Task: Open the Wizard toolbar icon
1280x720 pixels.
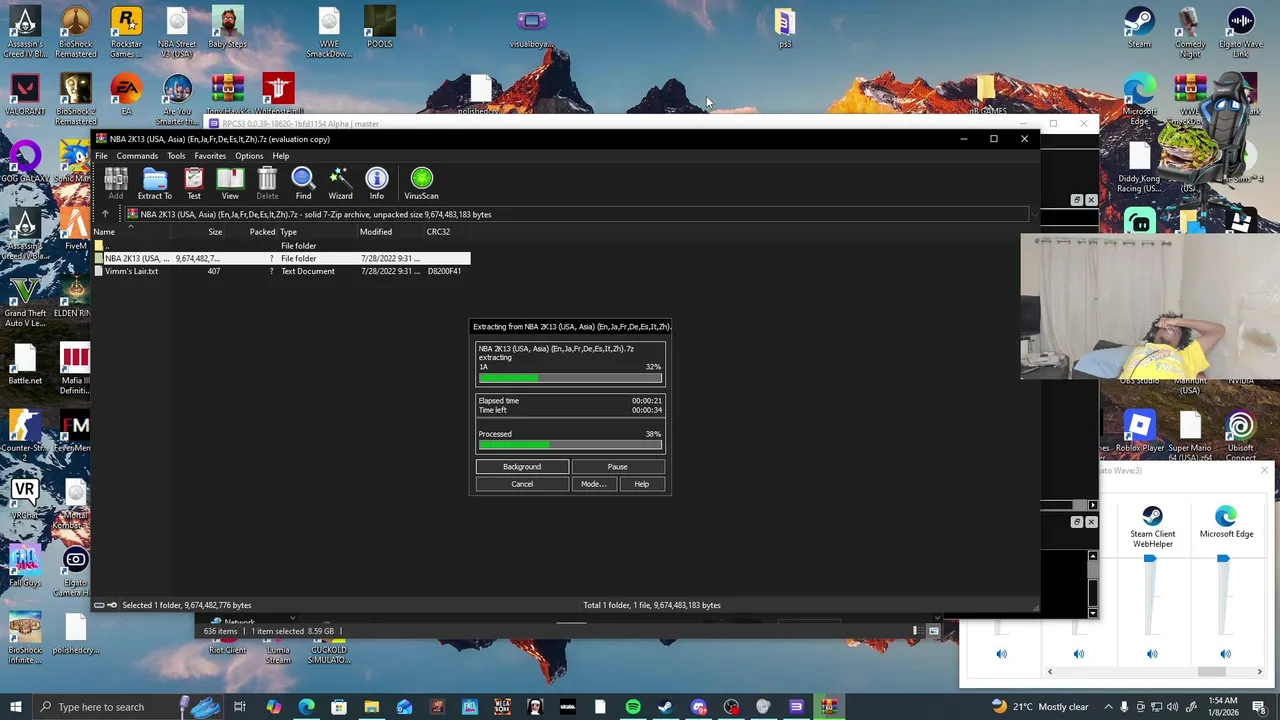Action: point(340,183)
